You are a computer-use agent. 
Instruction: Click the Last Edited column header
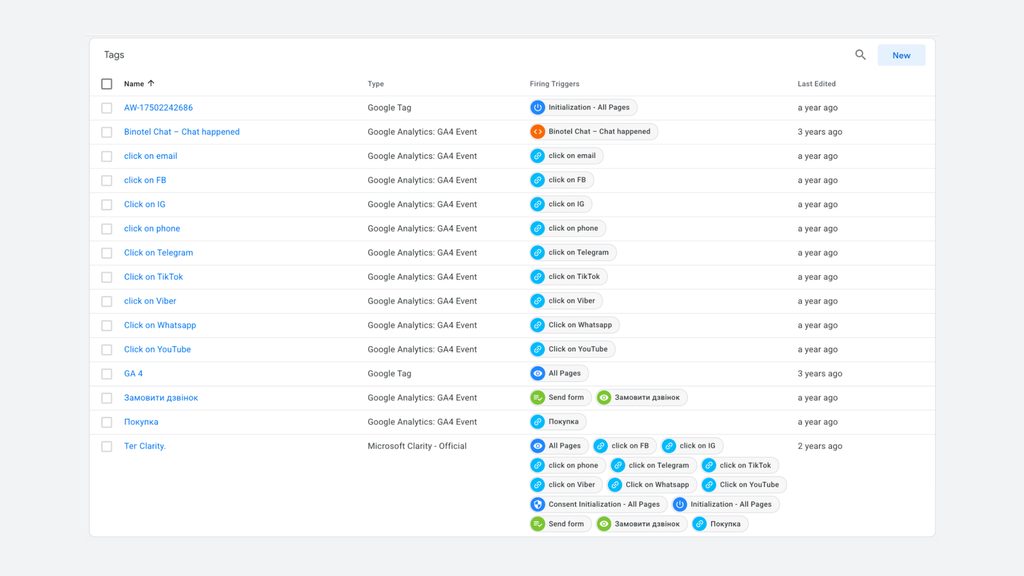(x=816, y=84)
